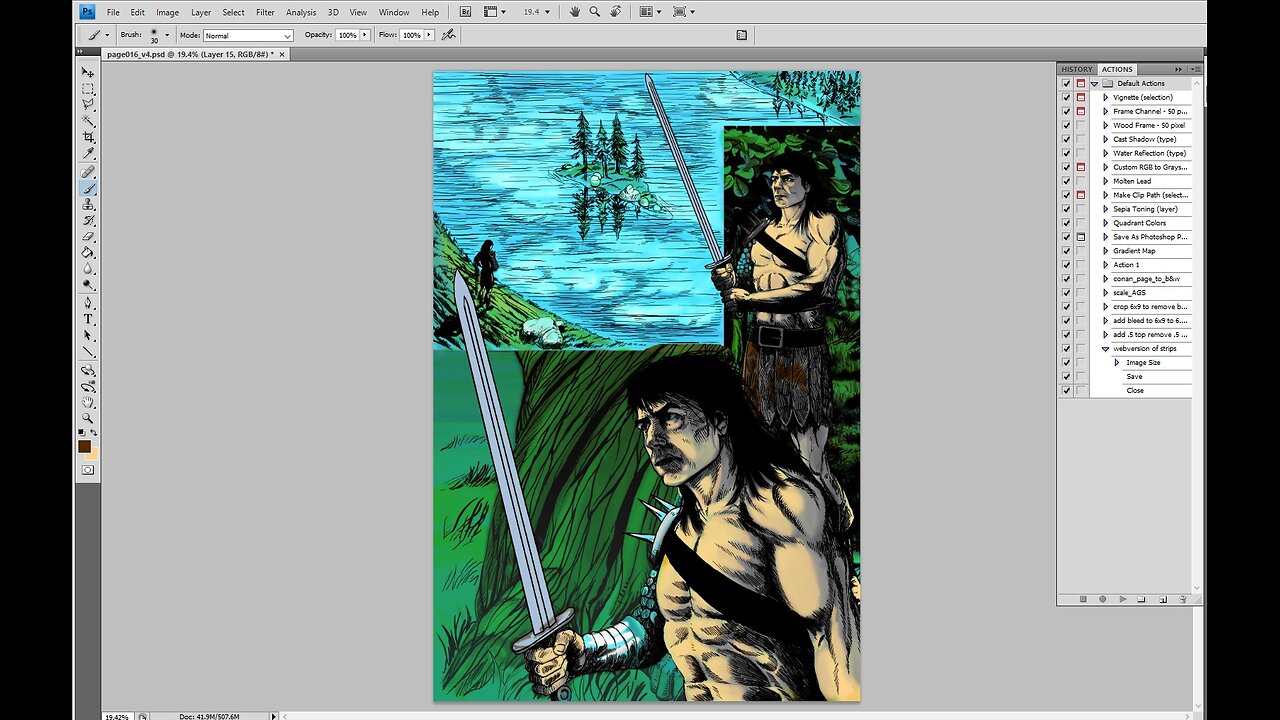1280x720 pixels.
Task: Toggle dialog for Custom RGB to Grayscale
Action: (1081, 167)
